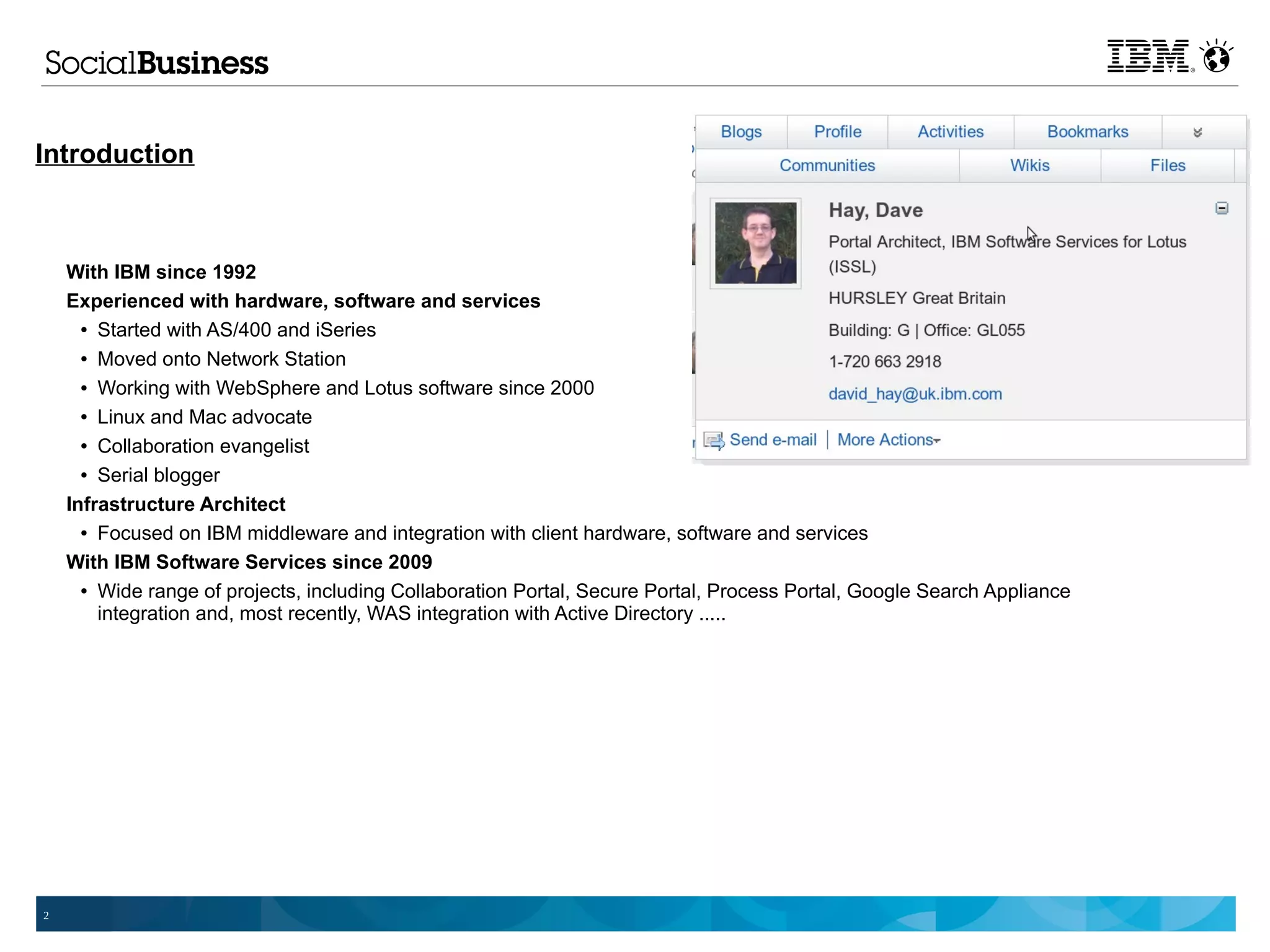This screenshot has height=952, width=1270.
Task: Click the david_hay@uk.ibm.com email link
Action: (915, 394)
